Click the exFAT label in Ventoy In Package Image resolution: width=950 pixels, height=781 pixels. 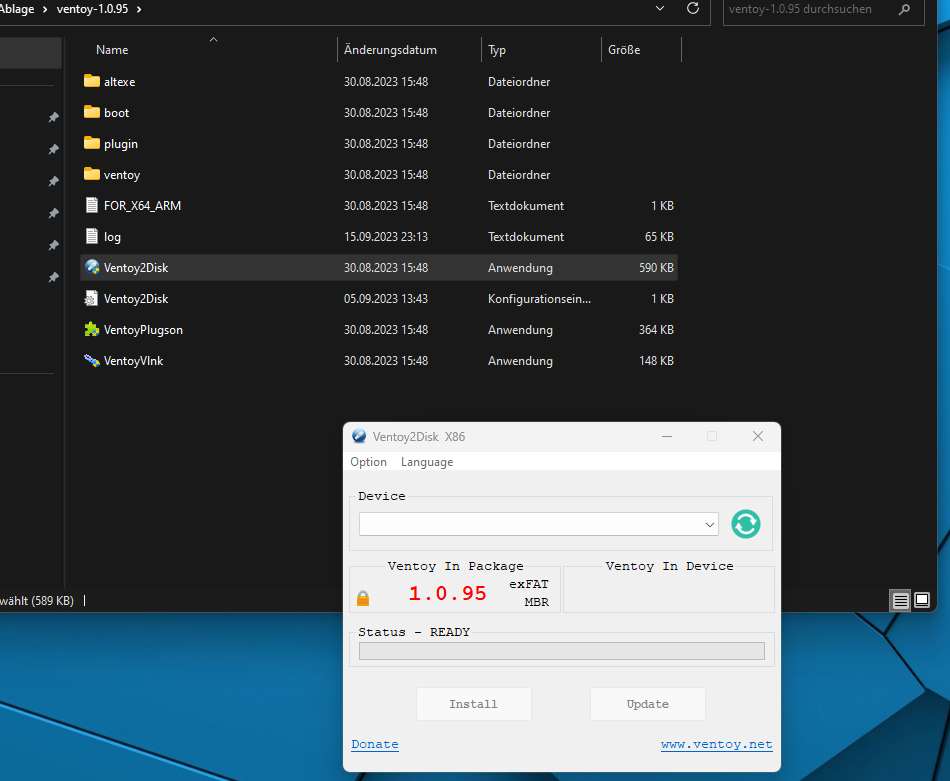point(528,584)
